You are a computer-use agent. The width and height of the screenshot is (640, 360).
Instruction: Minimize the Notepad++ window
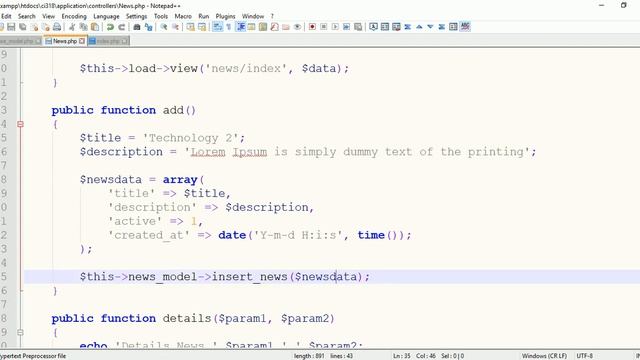click(x=601, y=5)
